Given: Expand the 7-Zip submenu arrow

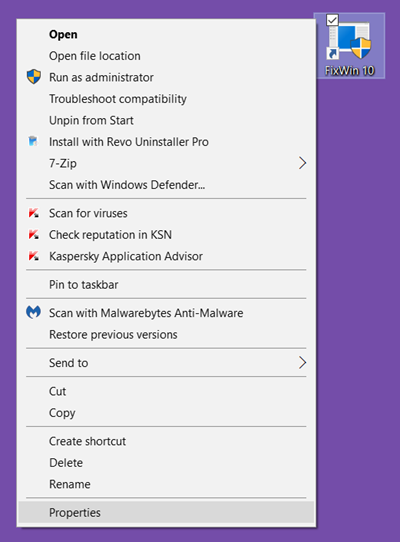Looking at the screenshot, I should (303, 163).
